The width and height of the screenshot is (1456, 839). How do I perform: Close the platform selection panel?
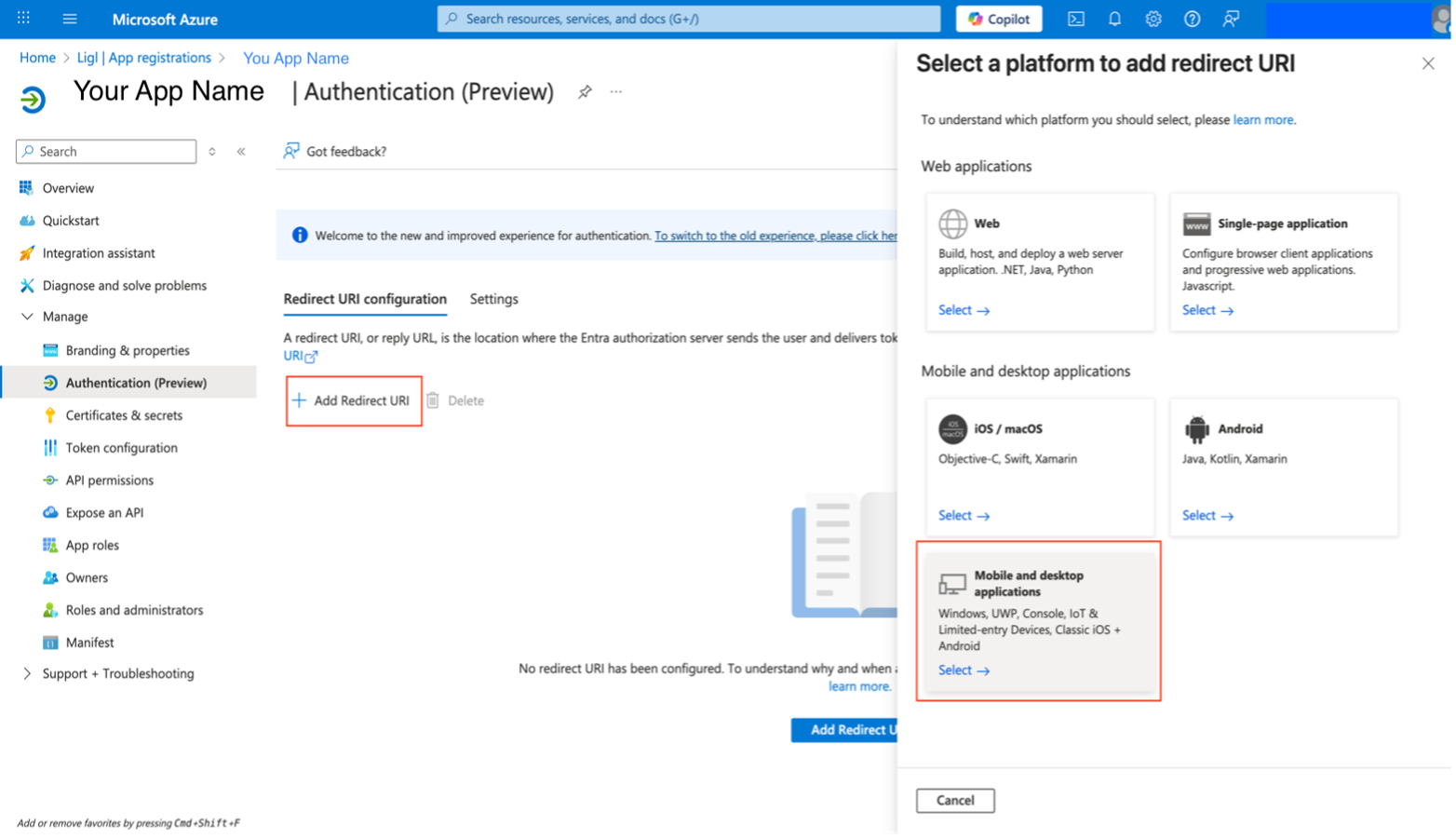1428,63
